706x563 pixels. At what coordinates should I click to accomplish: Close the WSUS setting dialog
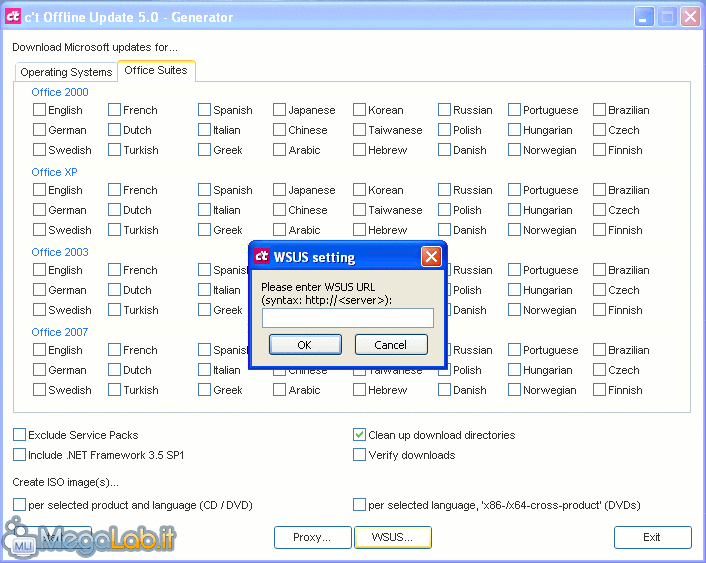(x=431, y=257)
